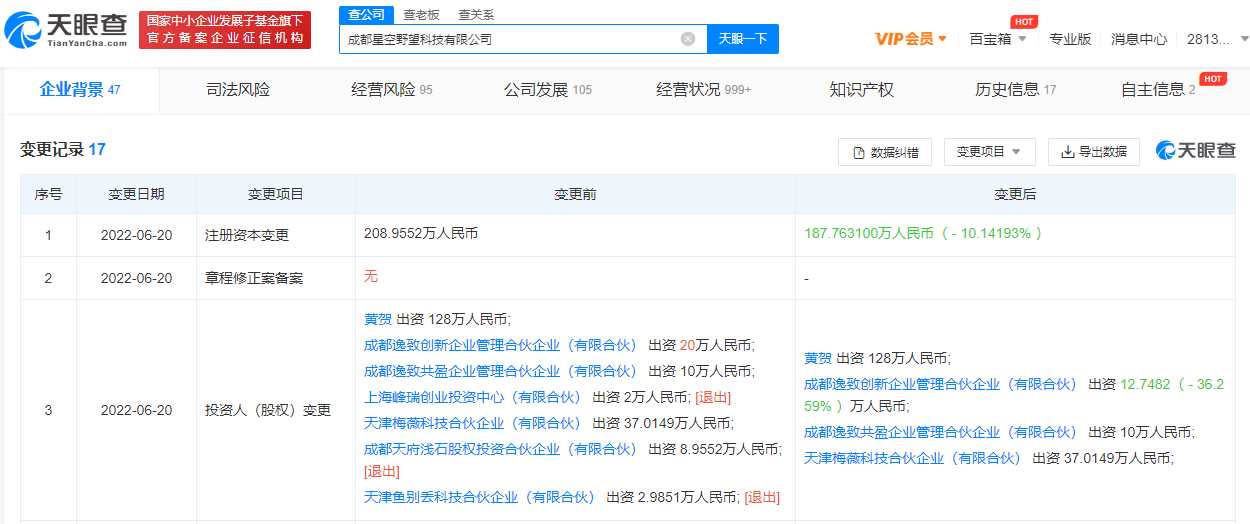This screenshot has width=1250, height=524.
Task: Click the company name search input field
Action: (x=510, y=39)
